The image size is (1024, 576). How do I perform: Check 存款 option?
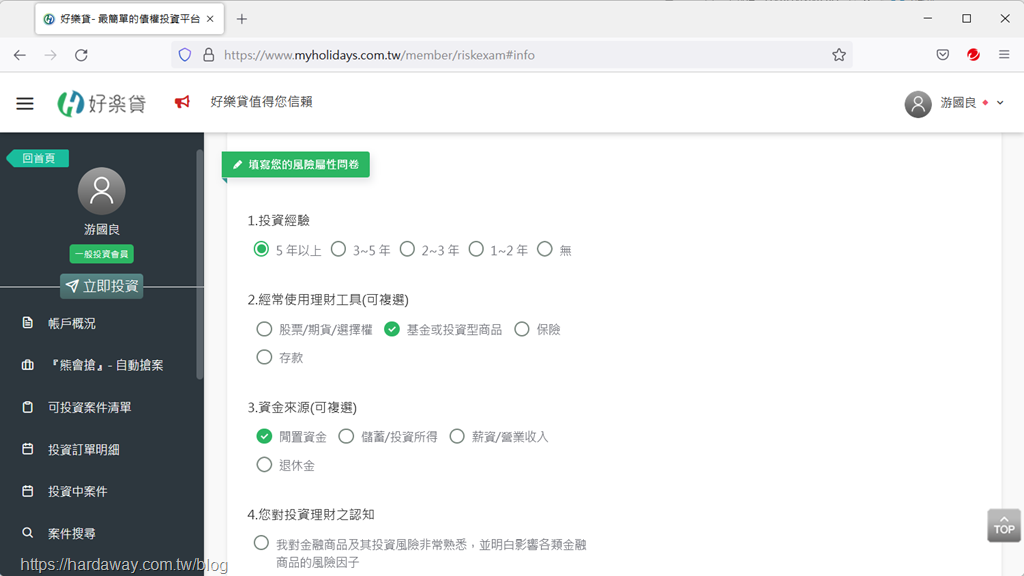click(x=264, y=357)
